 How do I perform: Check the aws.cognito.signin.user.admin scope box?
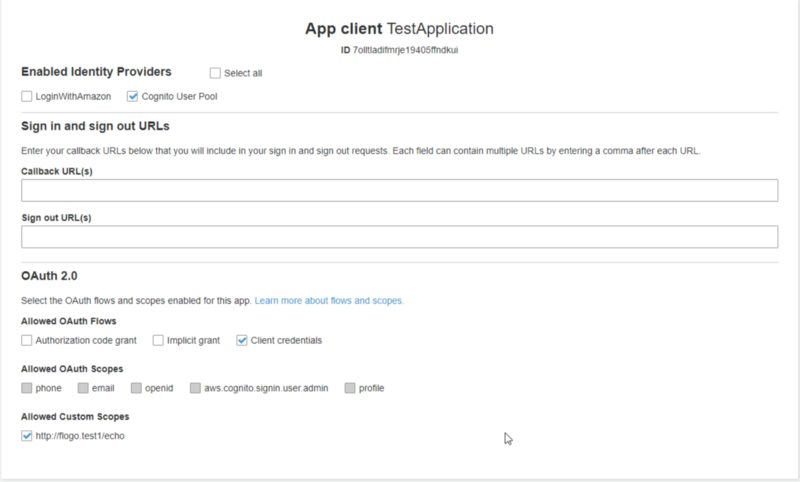pyautogui.click(x=195, y=388)
